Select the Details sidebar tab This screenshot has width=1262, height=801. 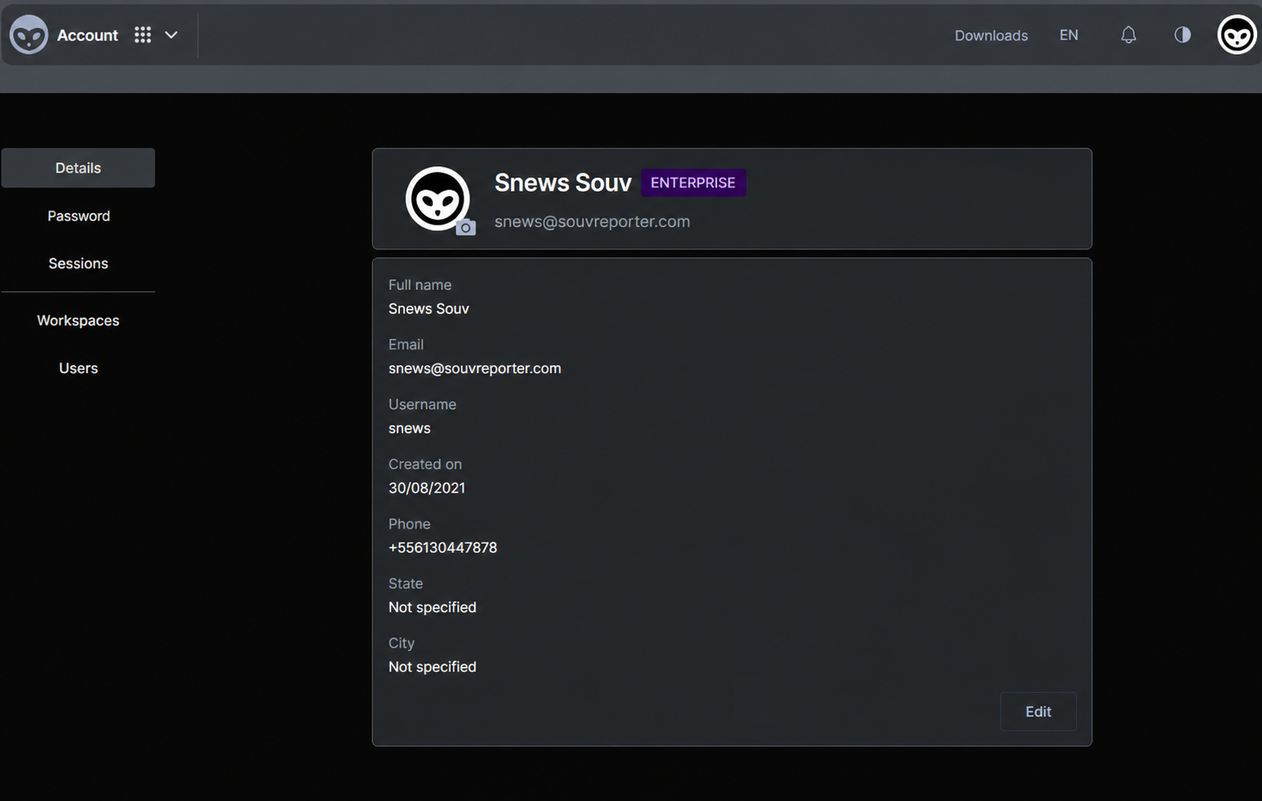click(78, 168)
